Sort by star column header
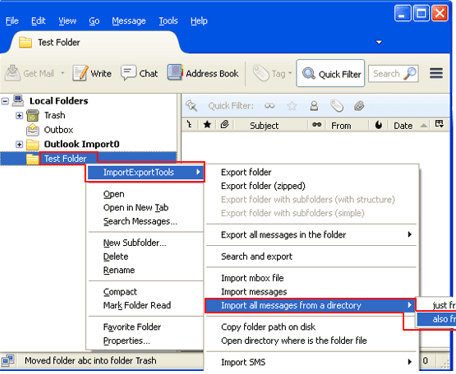 207,125
